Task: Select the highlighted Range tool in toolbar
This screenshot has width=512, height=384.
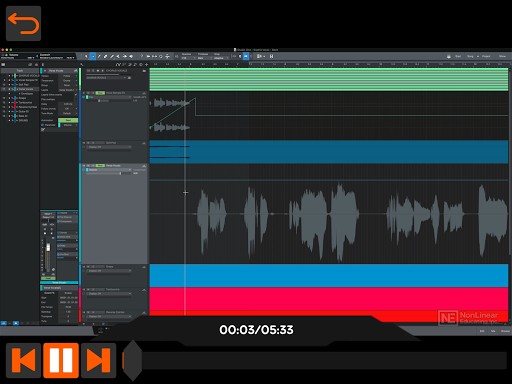Action: 93,56
